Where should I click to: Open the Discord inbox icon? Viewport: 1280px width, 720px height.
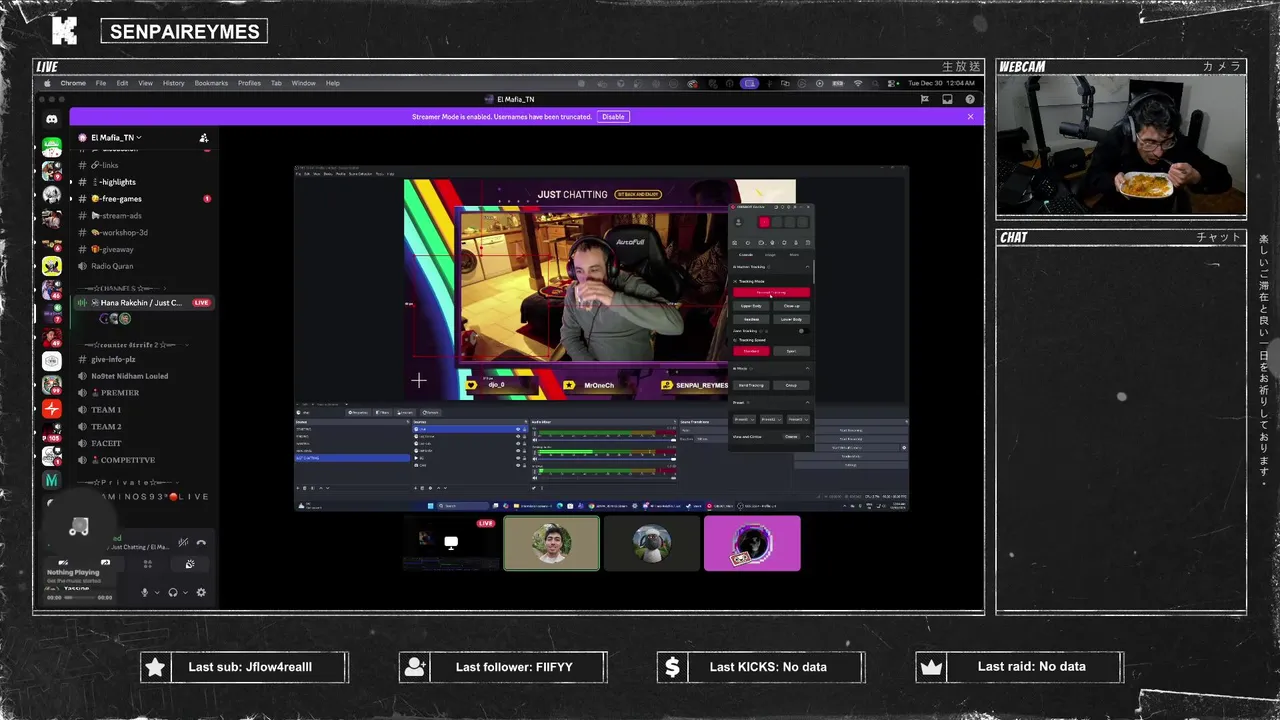[947, 99]
